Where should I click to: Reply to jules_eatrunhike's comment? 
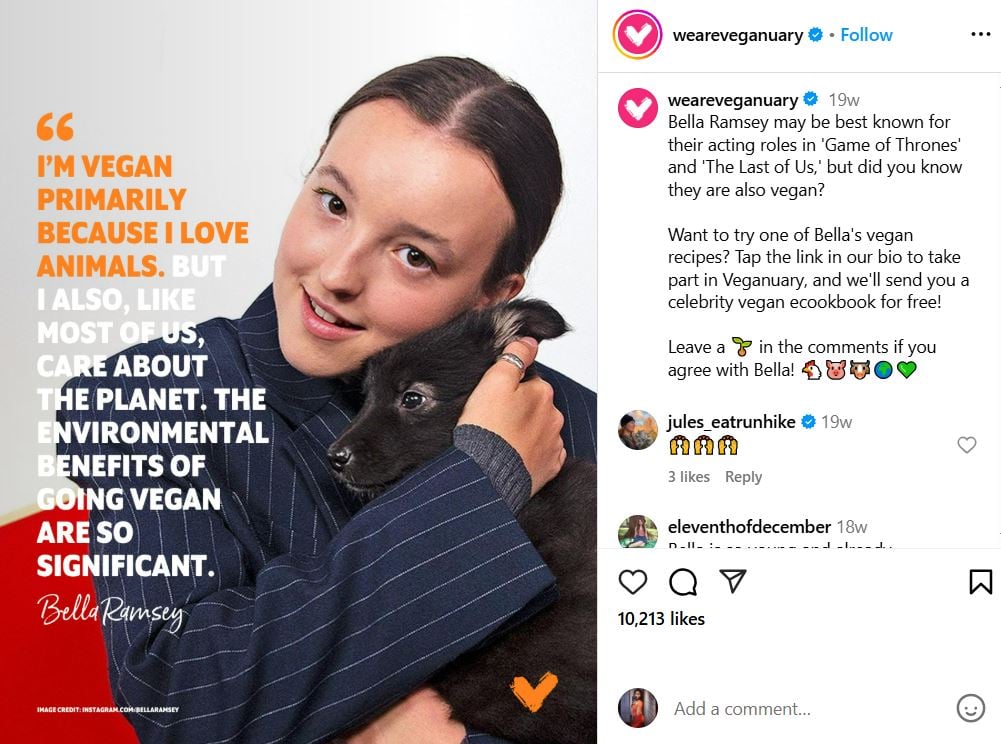click(743, 477)
